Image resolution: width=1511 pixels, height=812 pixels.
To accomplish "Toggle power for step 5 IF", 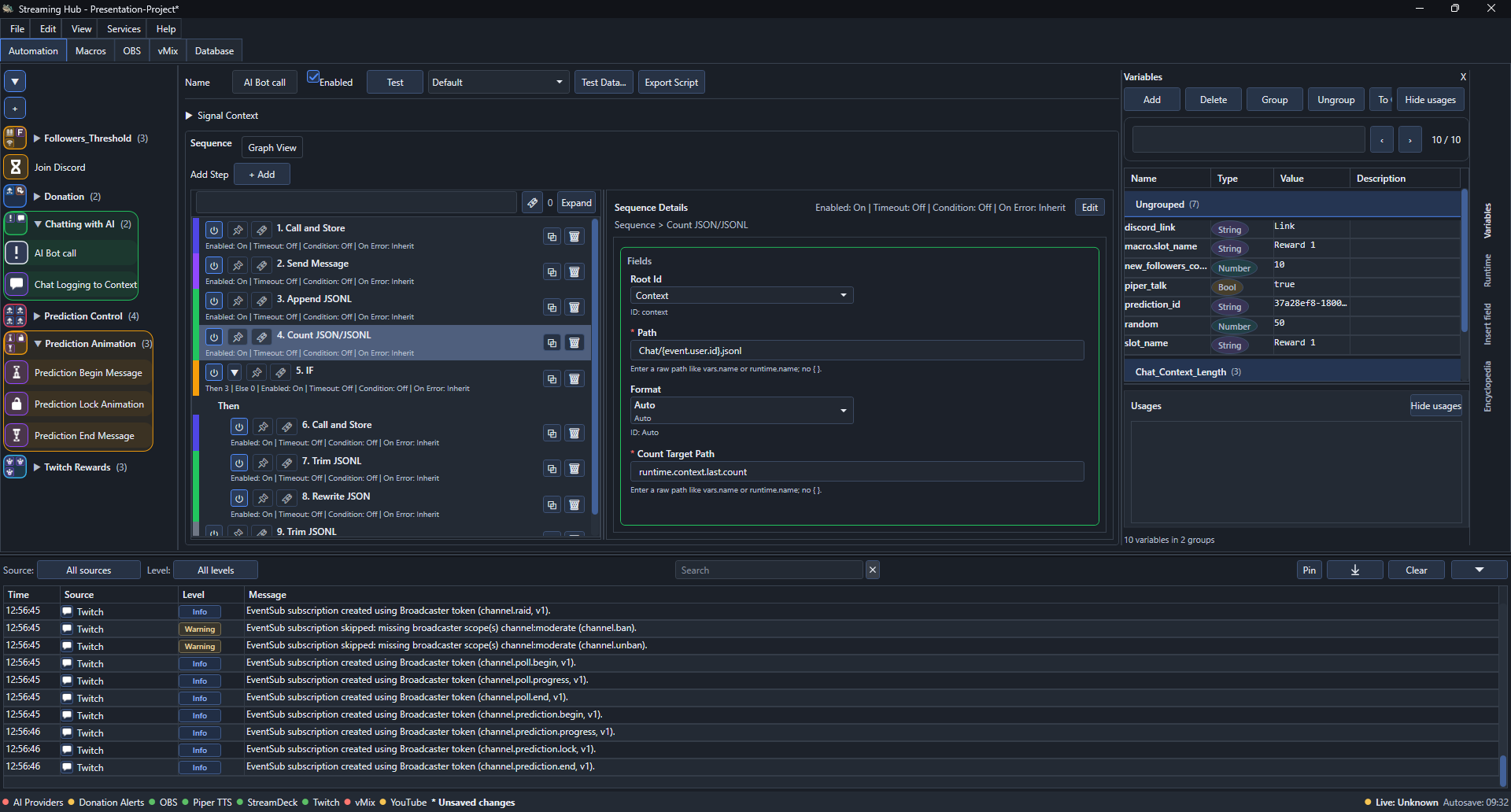I will click(214, 372).
